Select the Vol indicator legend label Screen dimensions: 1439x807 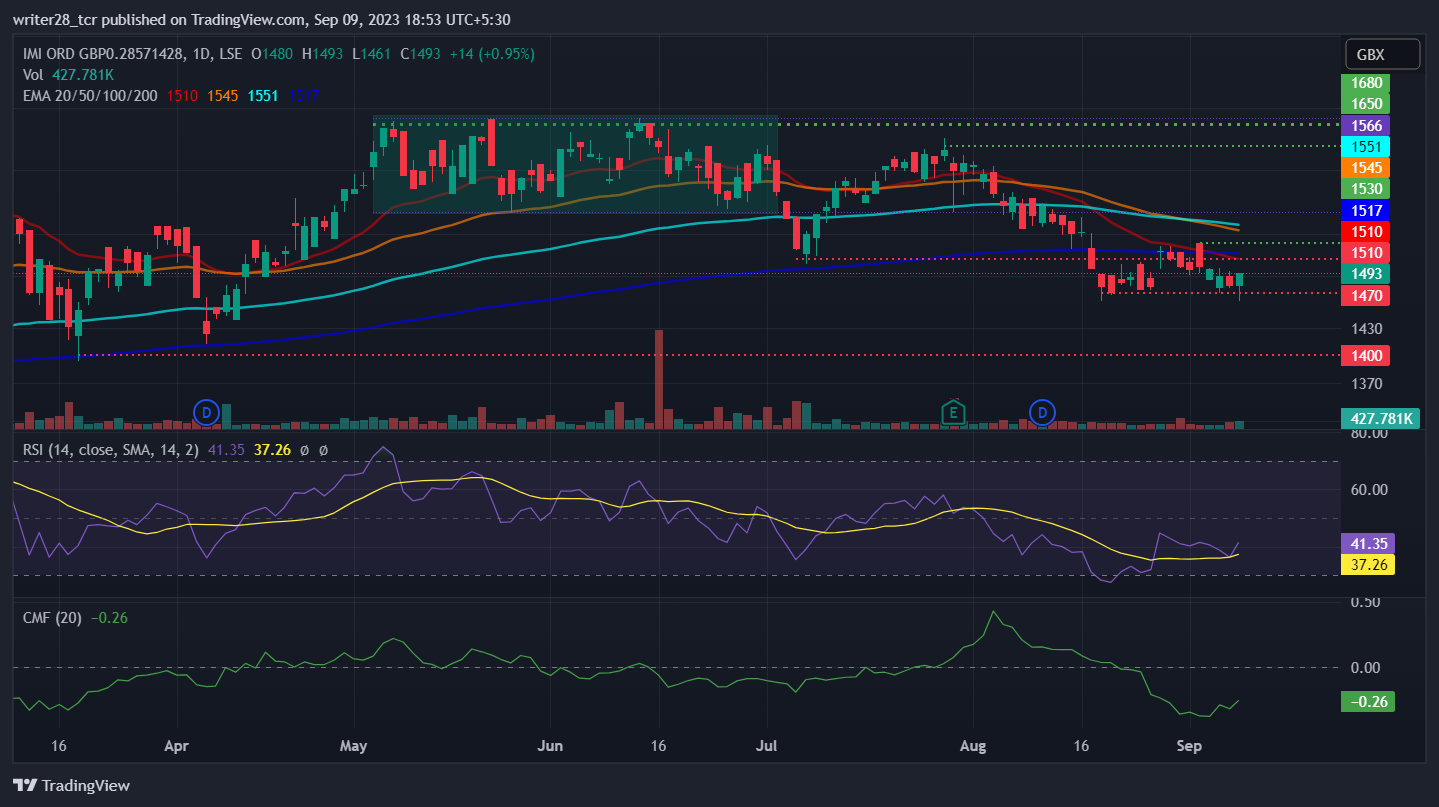[x=33, y=74]
